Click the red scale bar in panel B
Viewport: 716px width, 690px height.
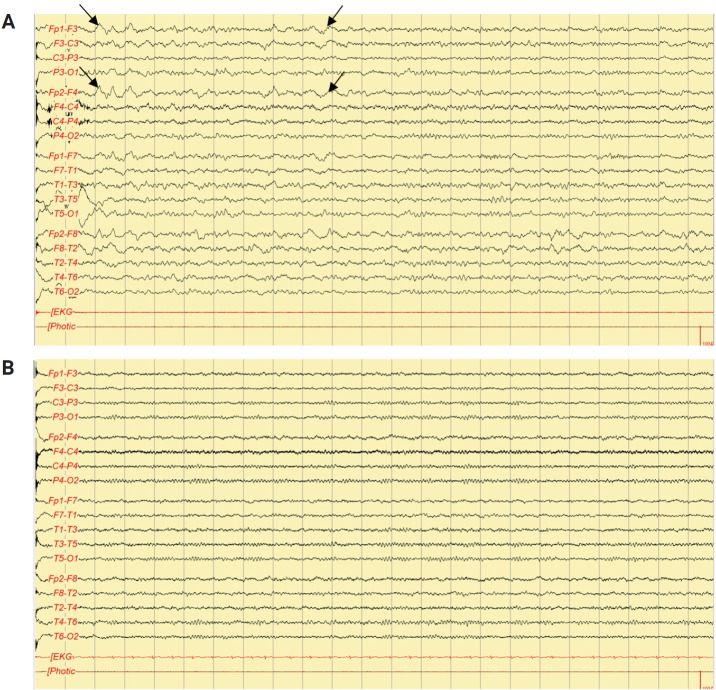[700, 680]
